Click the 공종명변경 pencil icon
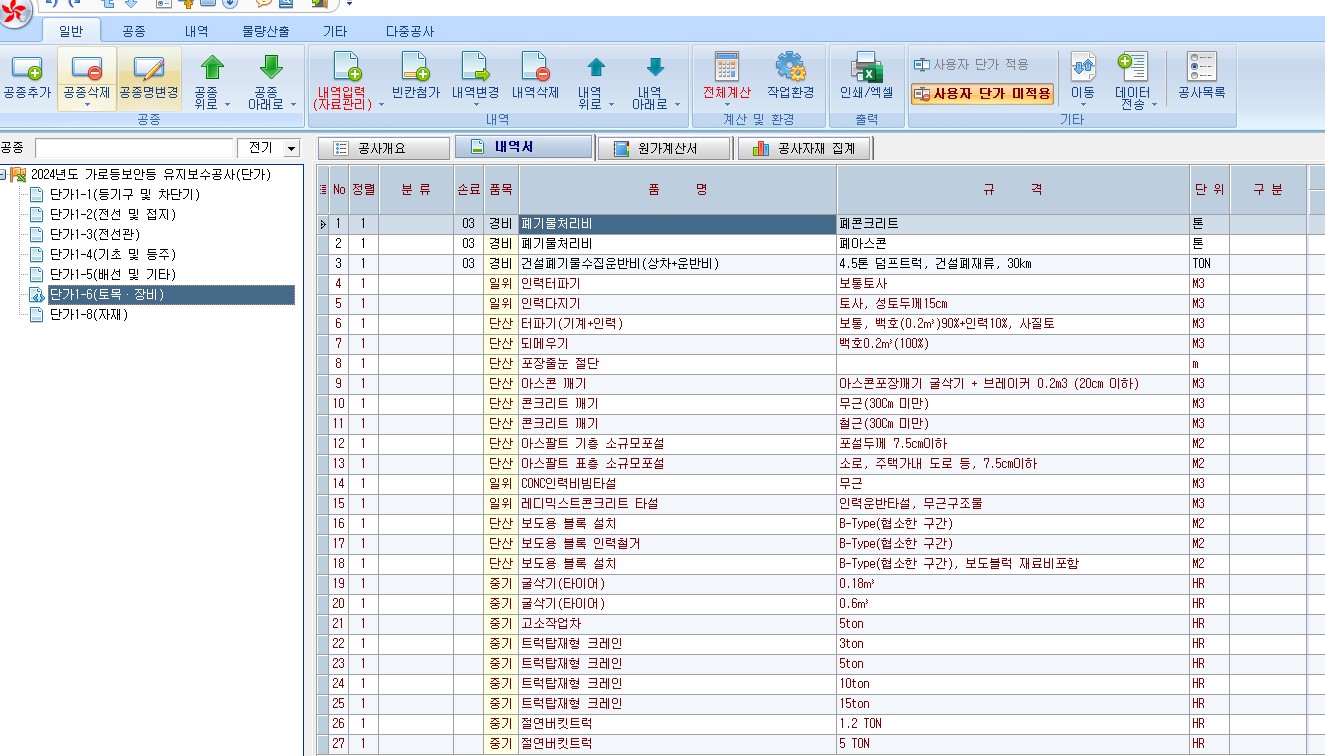 [x=148, y=69]
